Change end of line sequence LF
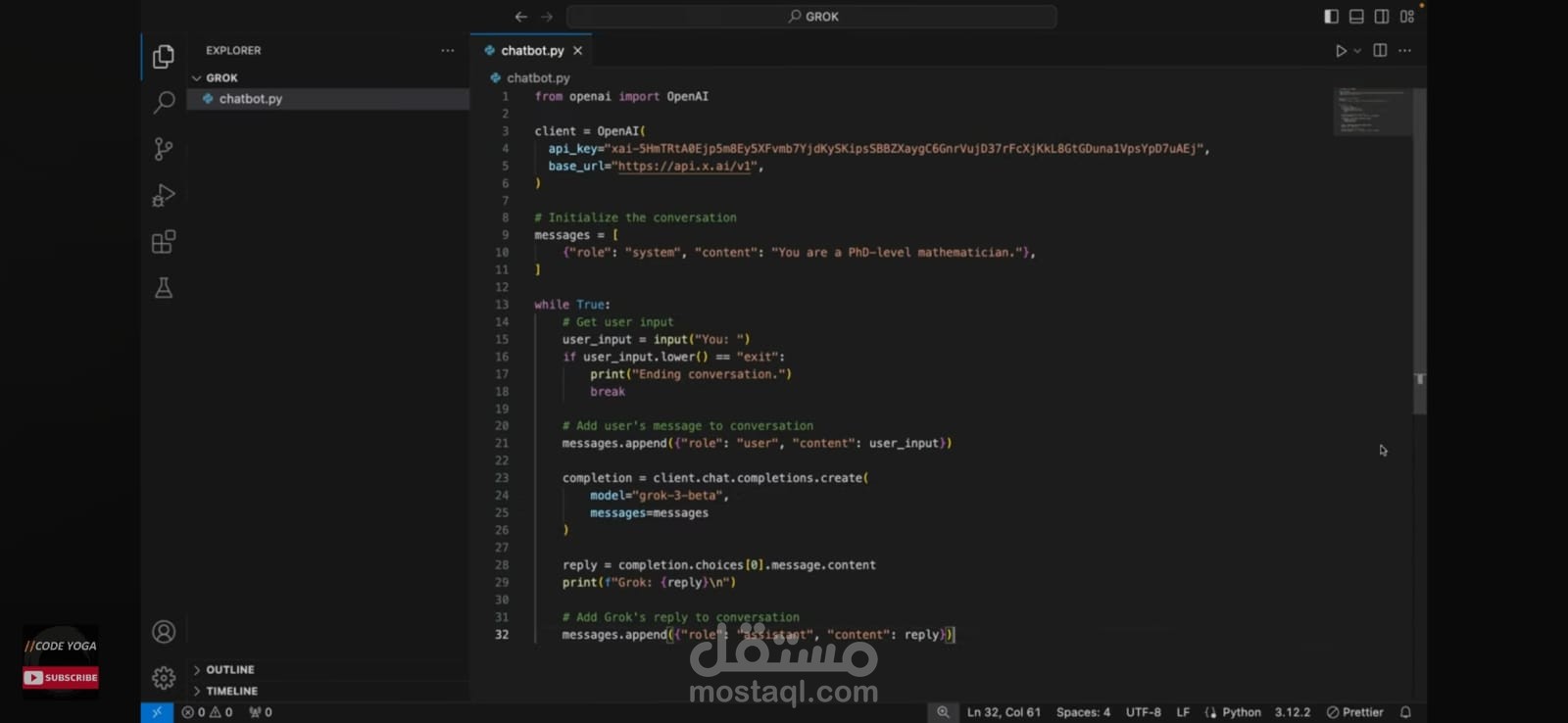The image size is (1568, 723). 1183,712
